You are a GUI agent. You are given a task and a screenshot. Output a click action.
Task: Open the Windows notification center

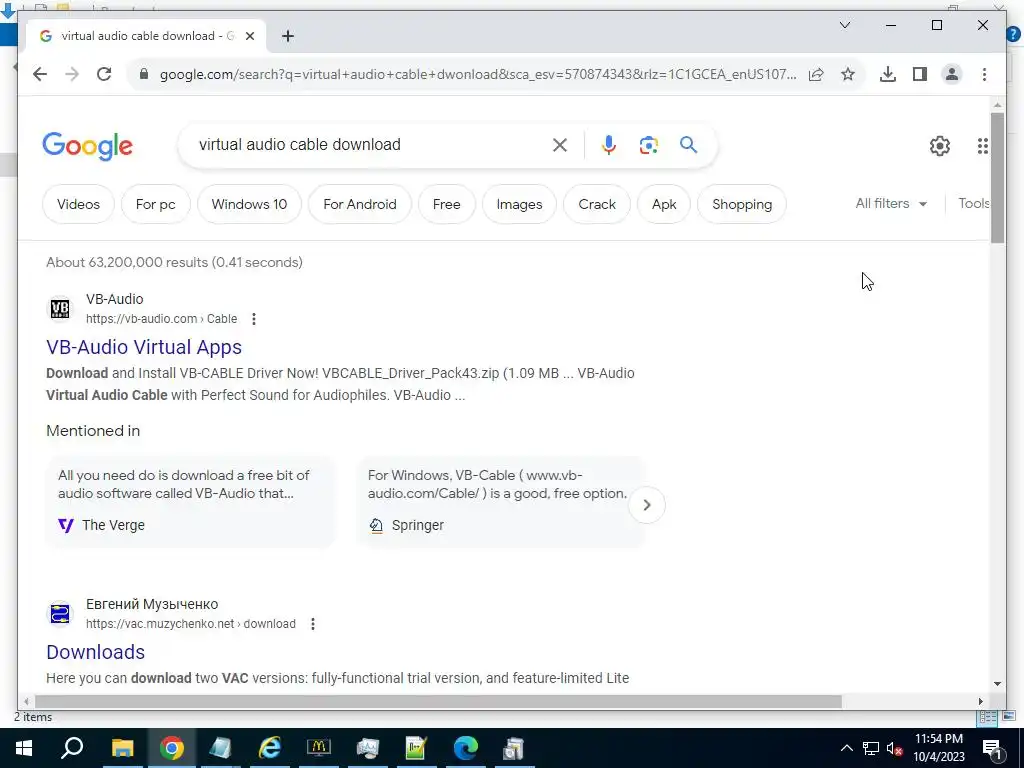pyautogui.click(x=992, y=748)
